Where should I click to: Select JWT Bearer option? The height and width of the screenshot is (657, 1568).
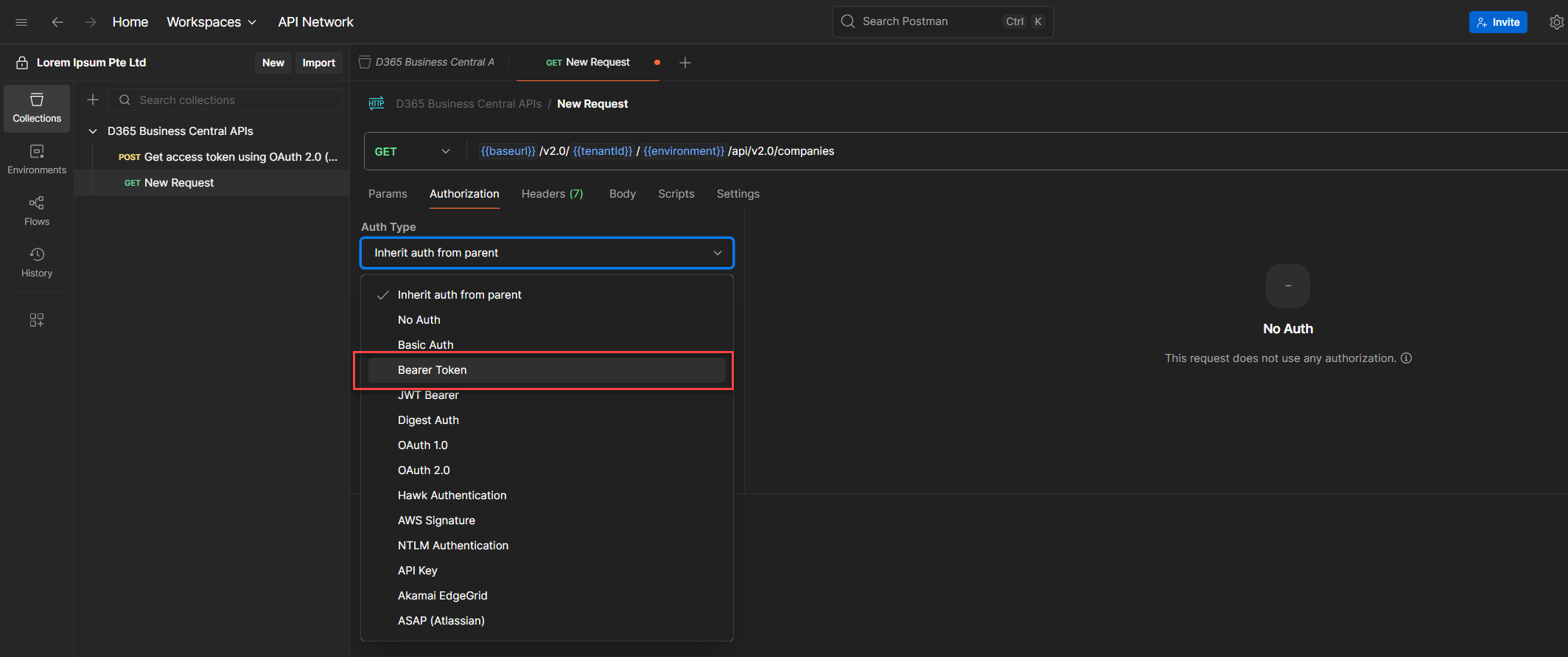coord(547,395)
